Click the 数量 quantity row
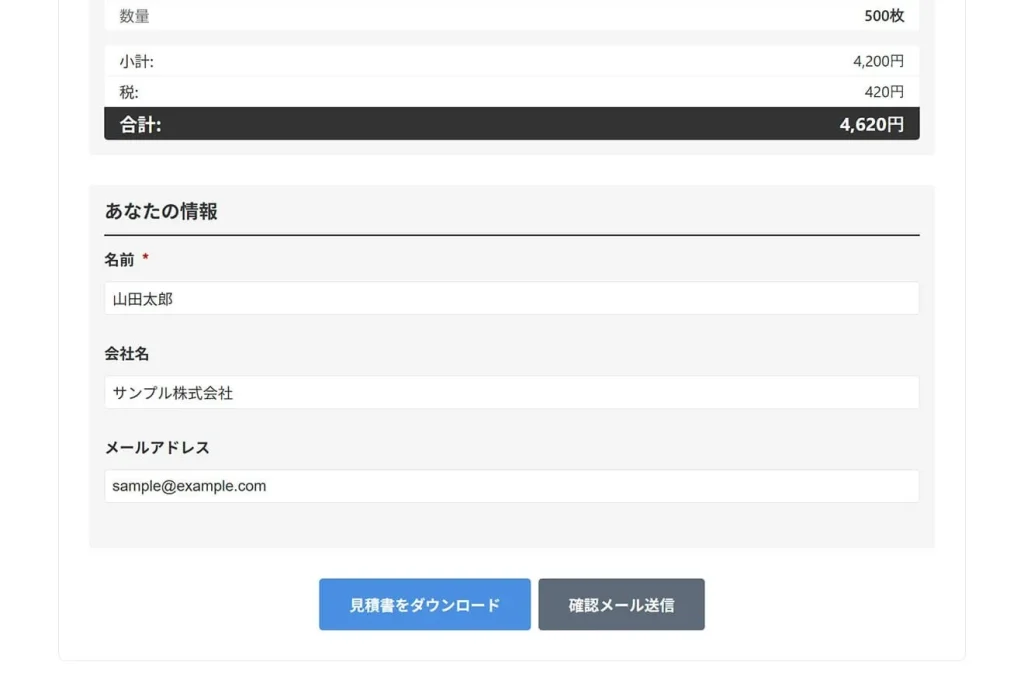This screenshot has height=683, width=1024. pos(512,16)
